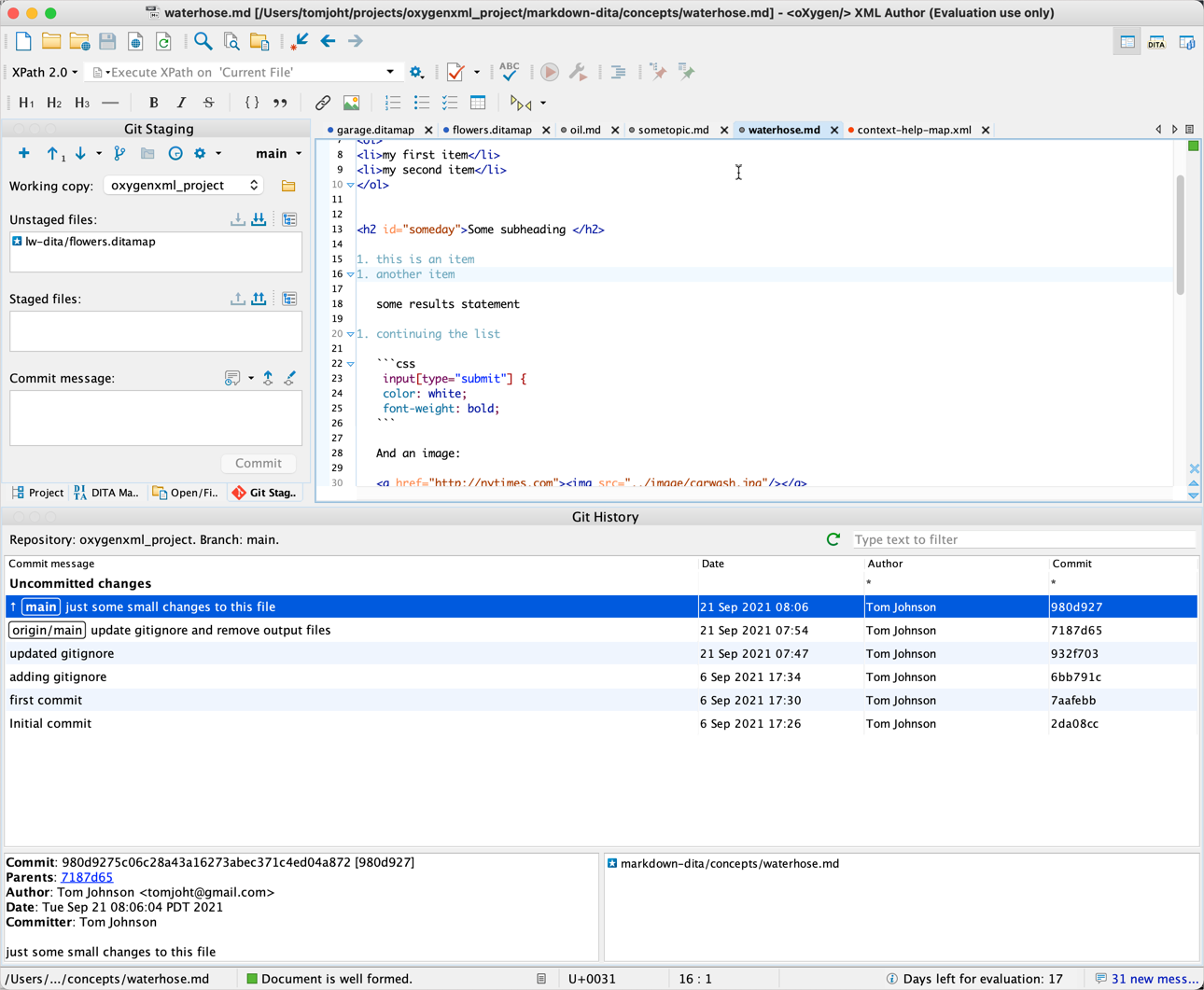Switch to the sometopic.md tab

(673, 130)
